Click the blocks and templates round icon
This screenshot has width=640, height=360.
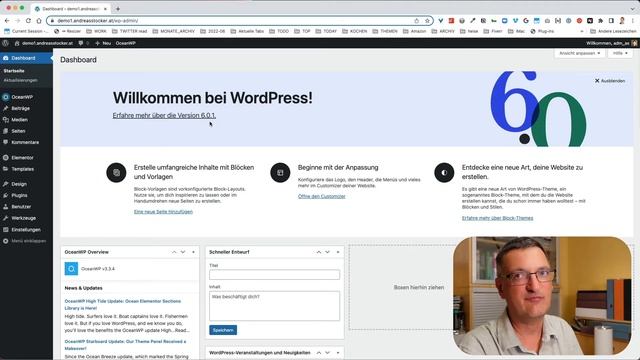[116, 173]
